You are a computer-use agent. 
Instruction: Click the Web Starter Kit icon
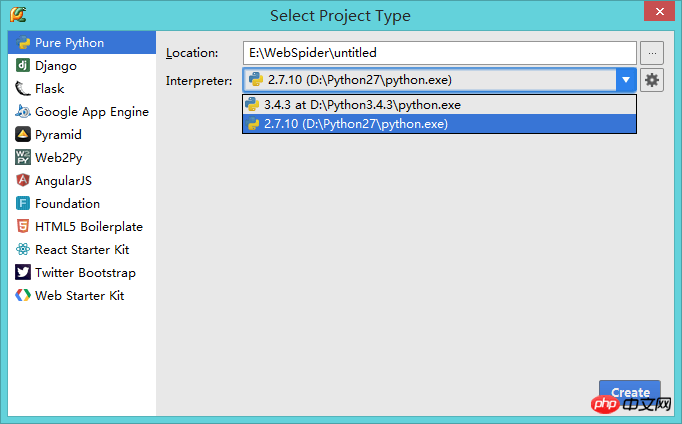[x=23, y=295]
